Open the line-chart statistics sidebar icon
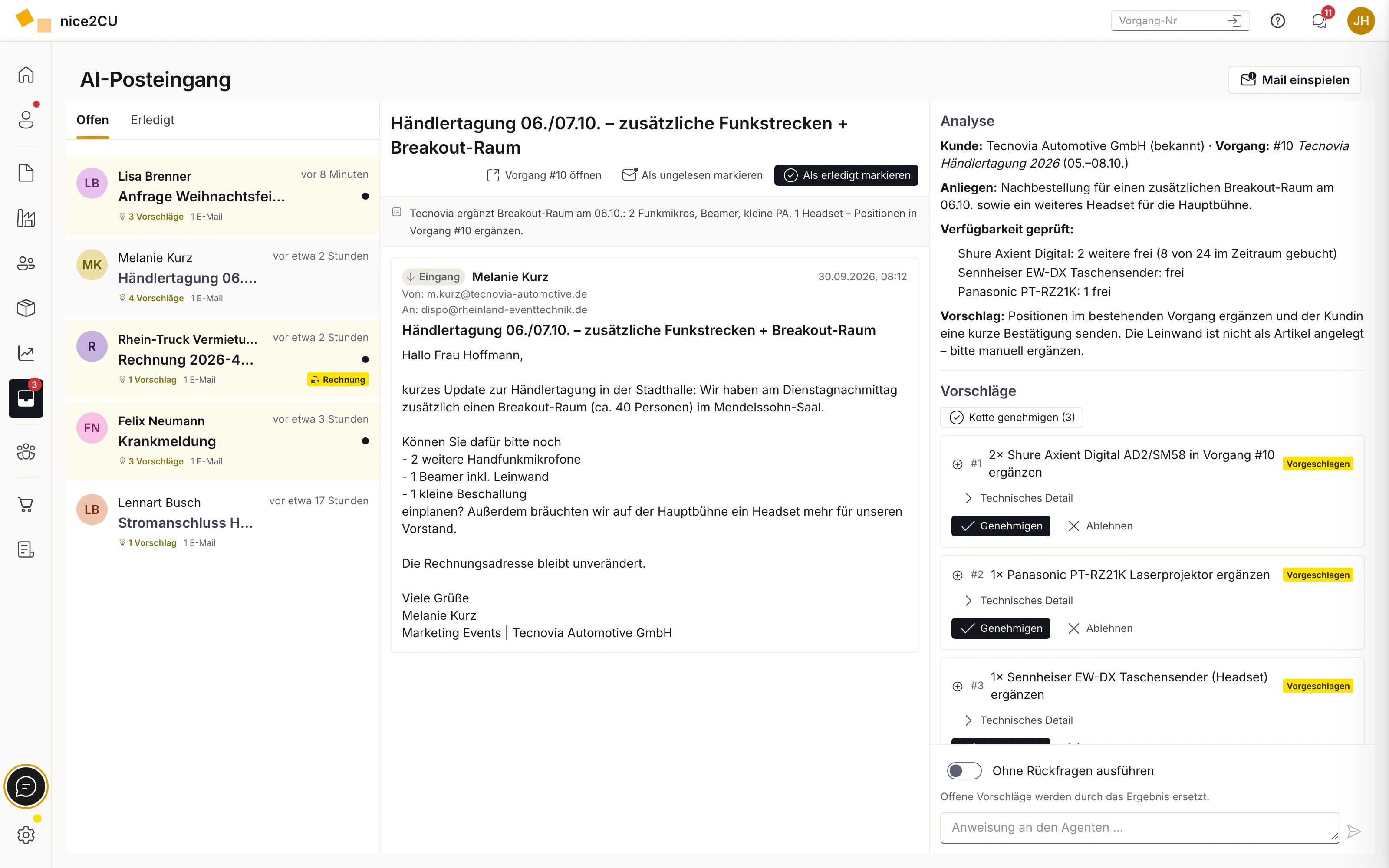This screenshot has width=1389, height=868. [26, 353]
